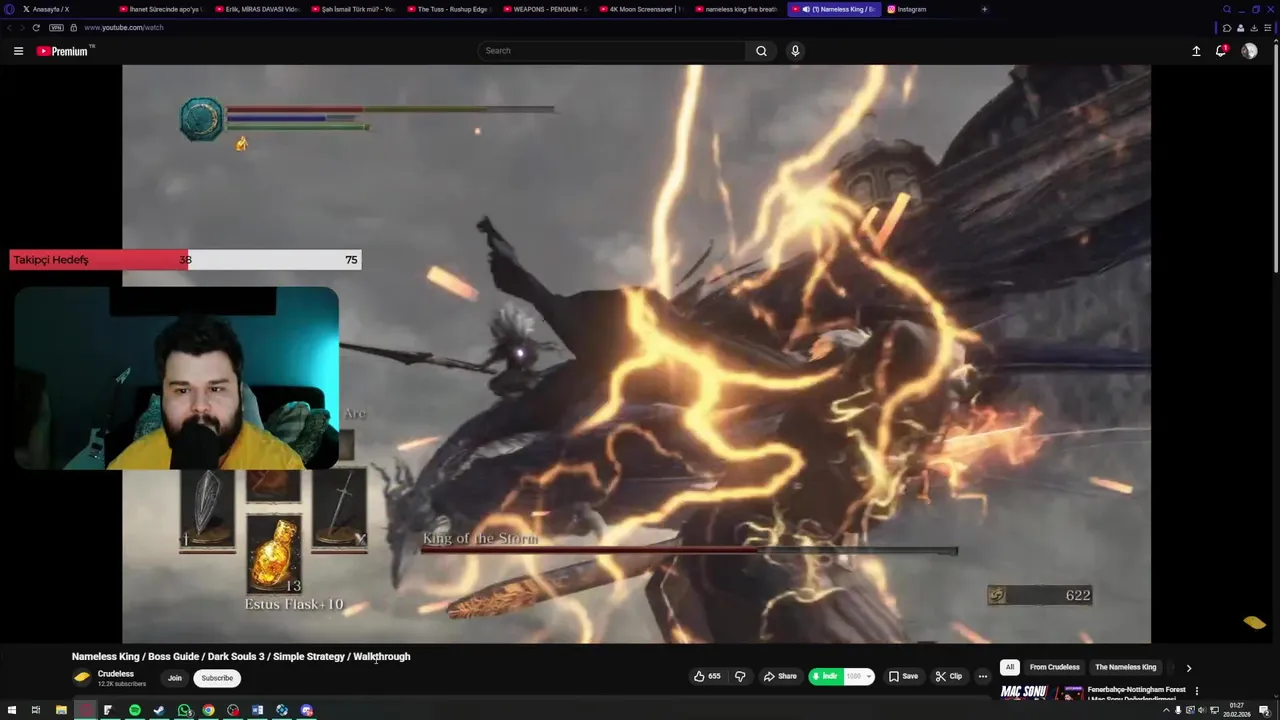
Task: Select The Nameless King filter chip
Action: coord(1125,667)
